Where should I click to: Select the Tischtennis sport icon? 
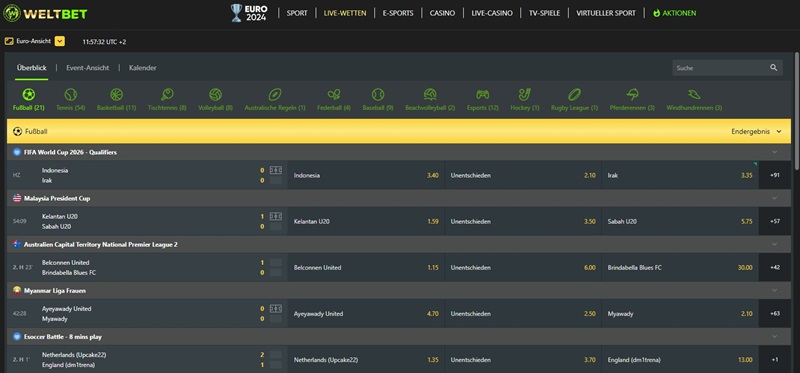167,94
